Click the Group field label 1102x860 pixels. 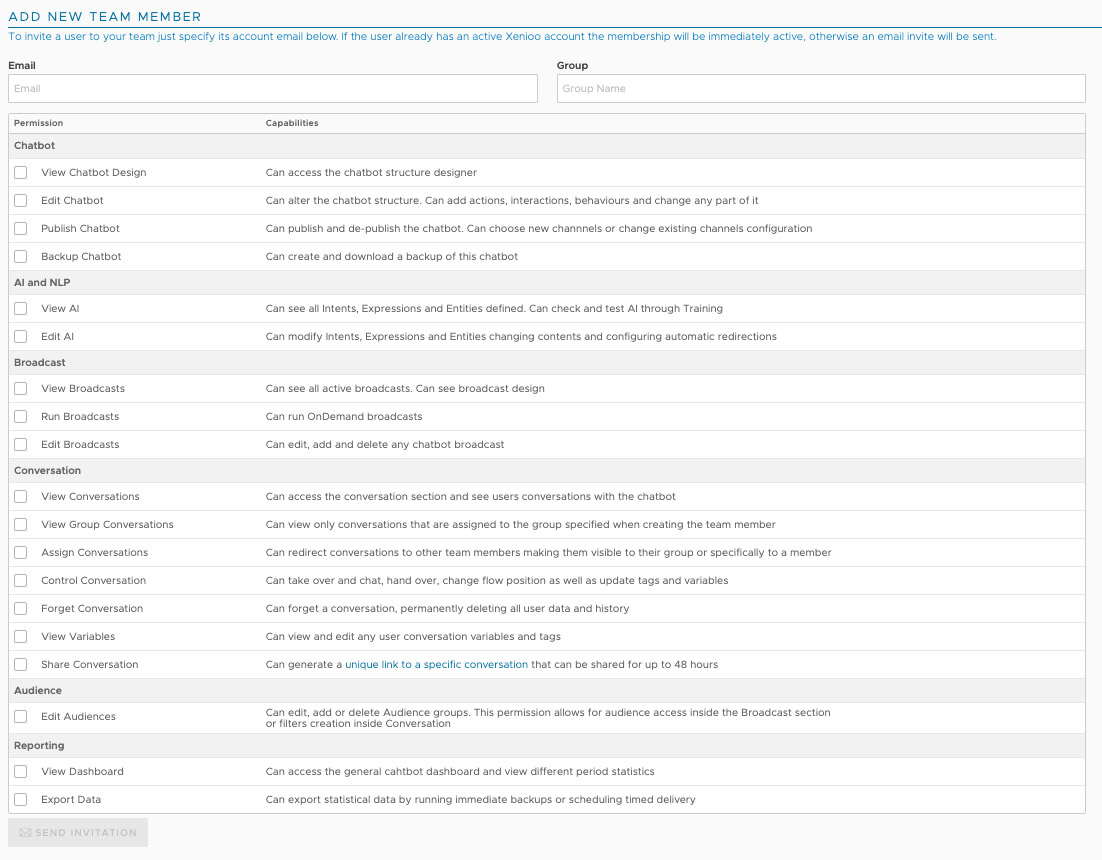coord(572,65)
